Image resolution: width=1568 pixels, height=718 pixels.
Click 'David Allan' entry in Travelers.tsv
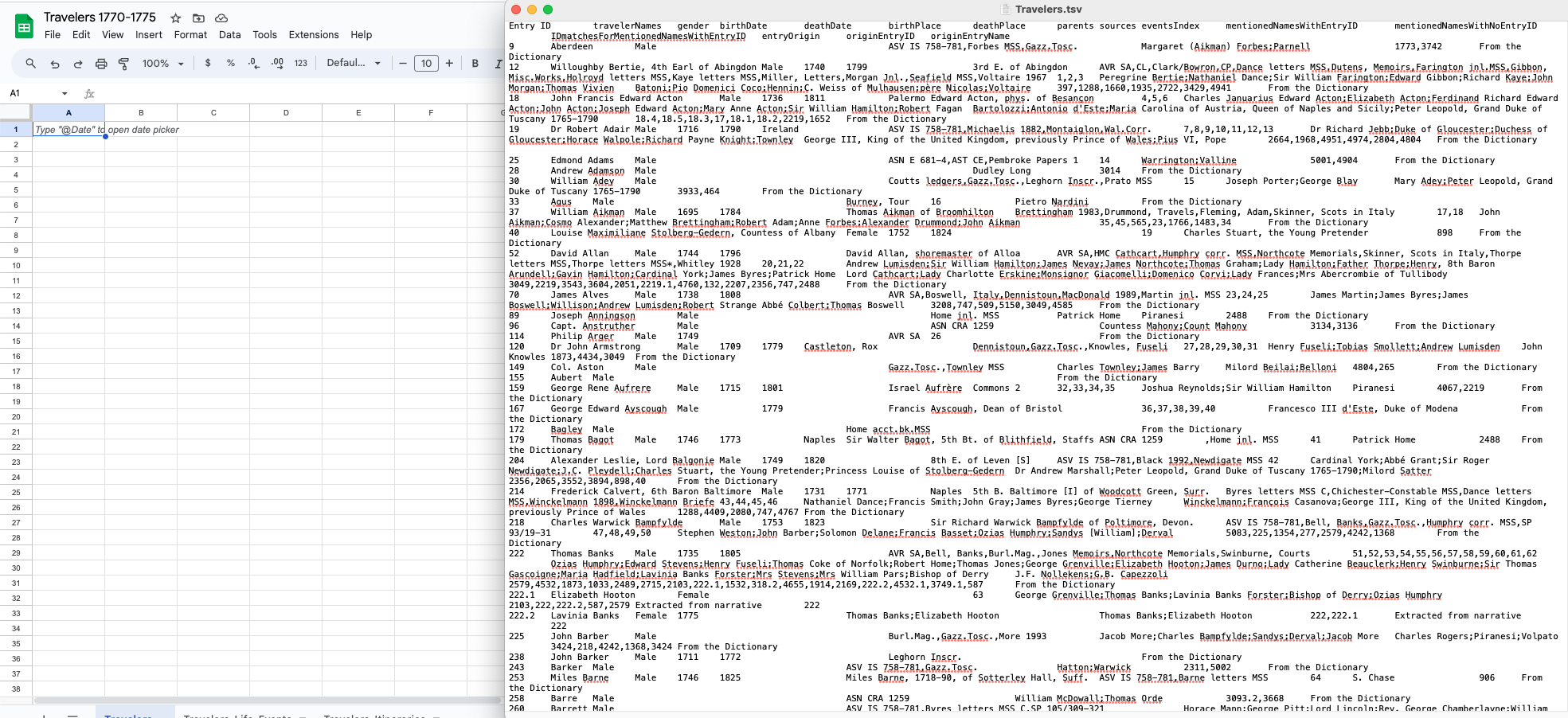pos(580,253)
